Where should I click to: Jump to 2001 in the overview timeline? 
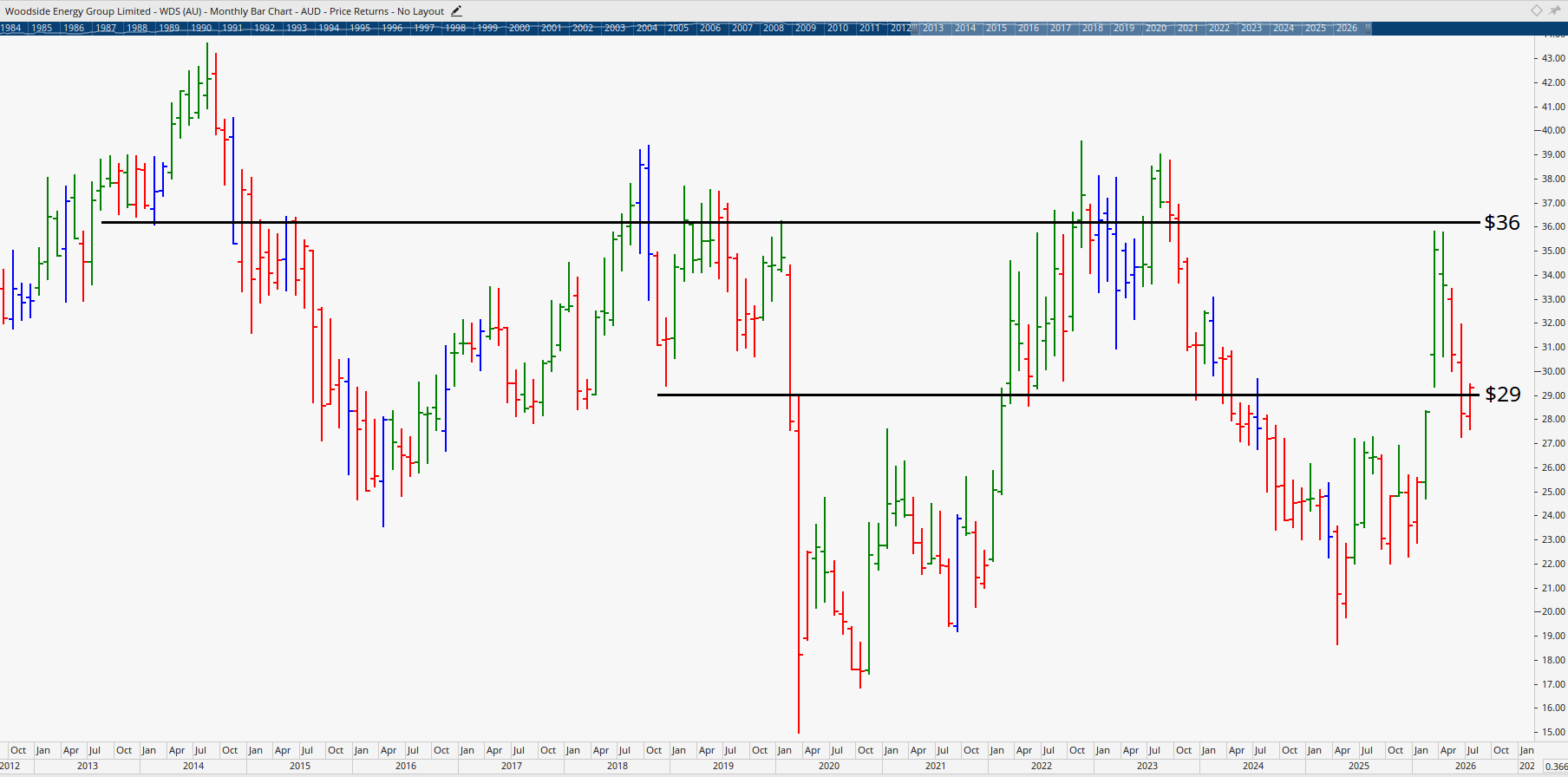click(x=552, y=28)
